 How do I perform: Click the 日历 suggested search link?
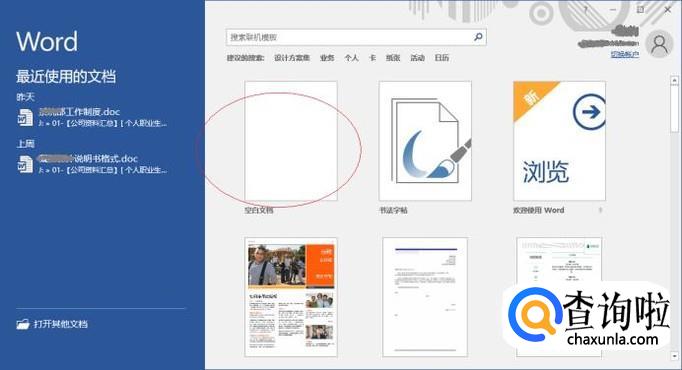click(442, 58)
